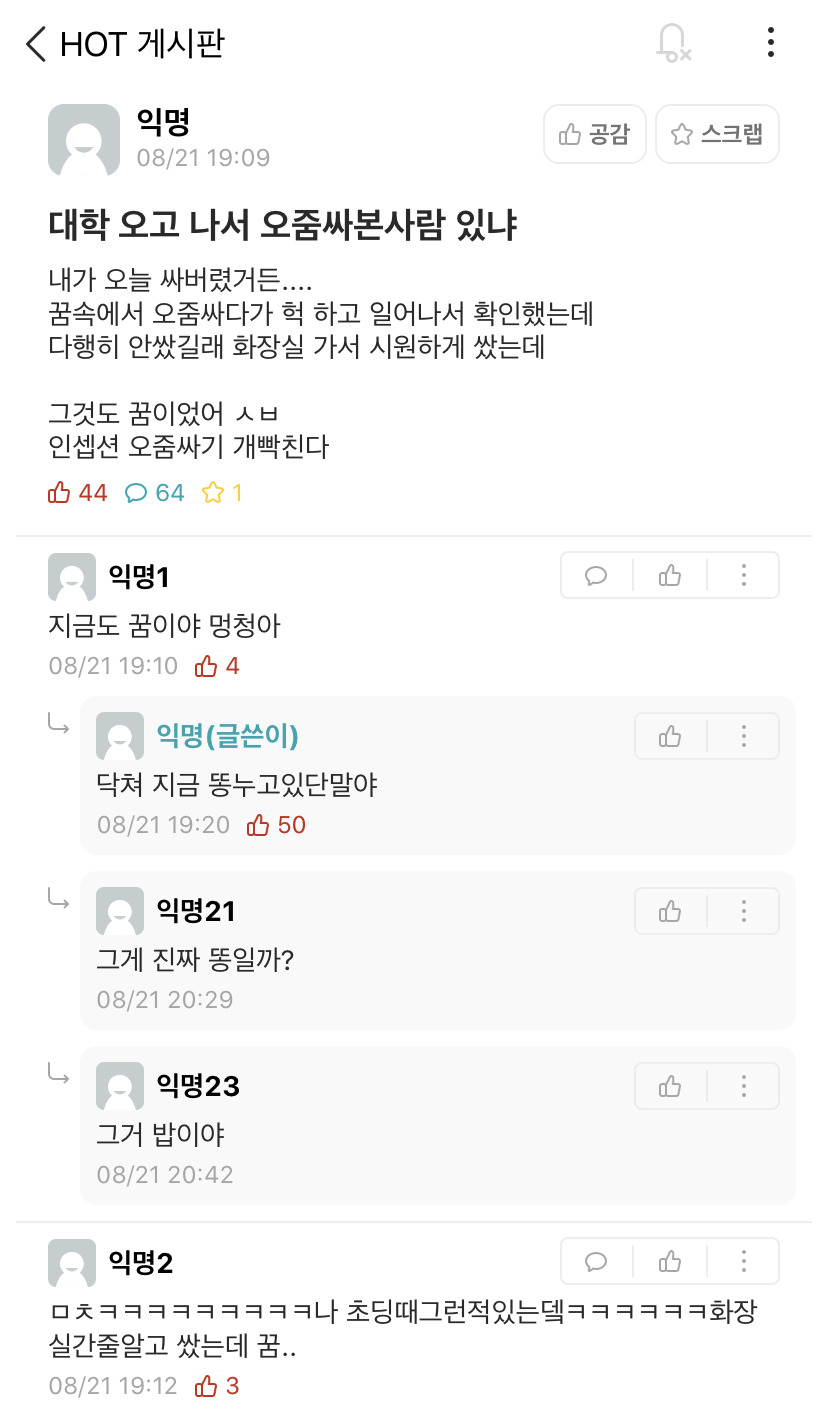Viewport: 828px width, 1421px height.
Task: Reply to 익명1's comment via bubble icon
Action: point(596,575)
